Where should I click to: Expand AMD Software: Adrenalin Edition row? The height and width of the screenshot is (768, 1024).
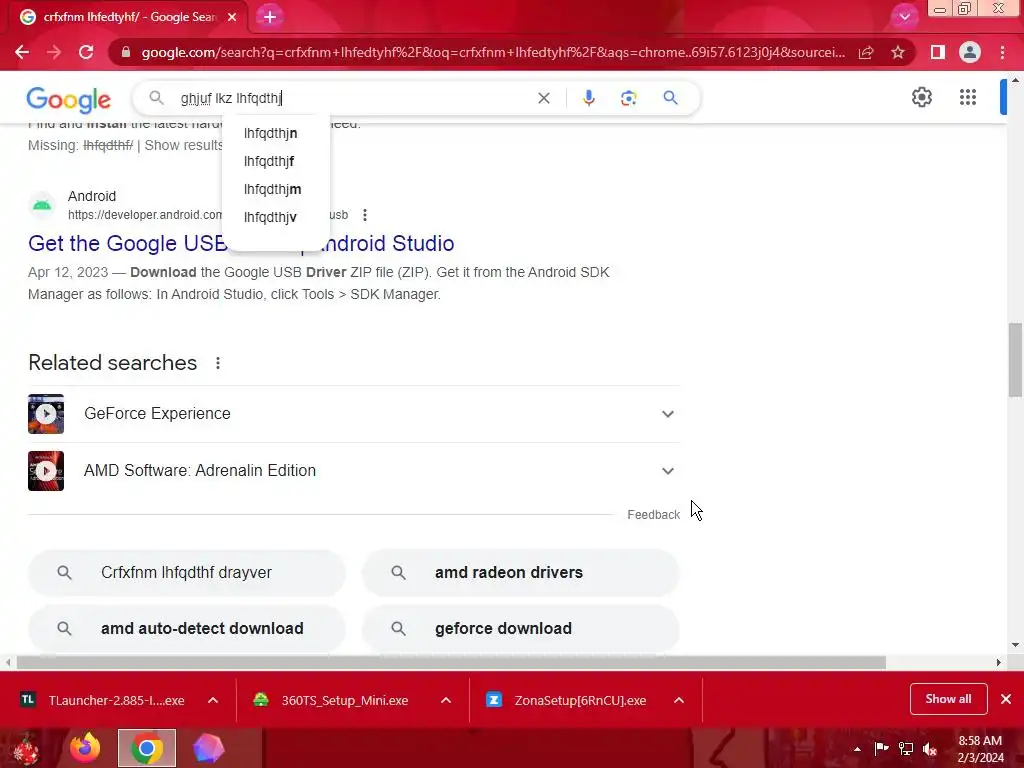(667, 471)
